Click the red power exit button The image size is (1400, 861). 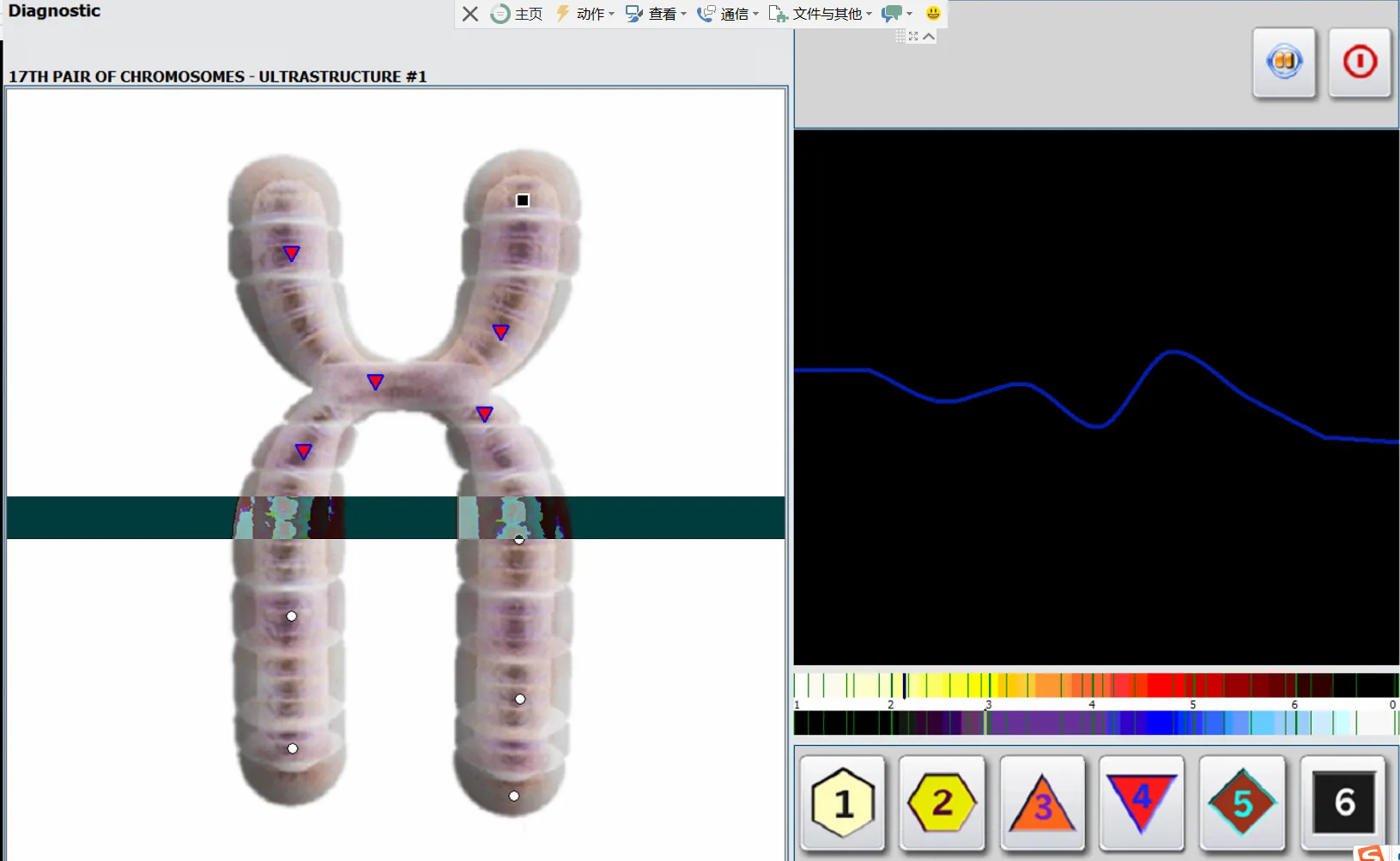[1360, 63]
